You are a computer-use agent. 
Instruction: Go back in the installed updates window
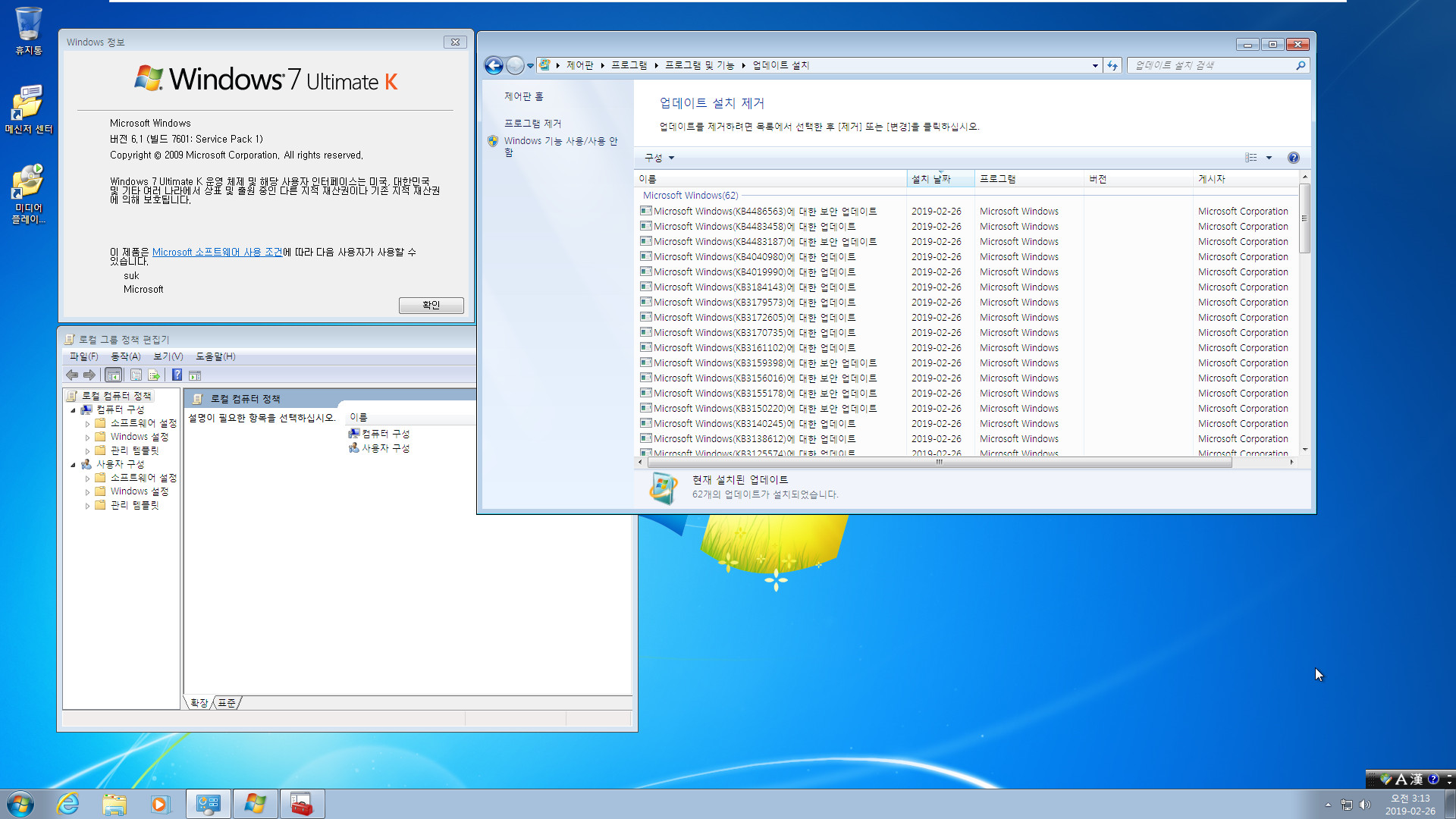click(494, 66)
